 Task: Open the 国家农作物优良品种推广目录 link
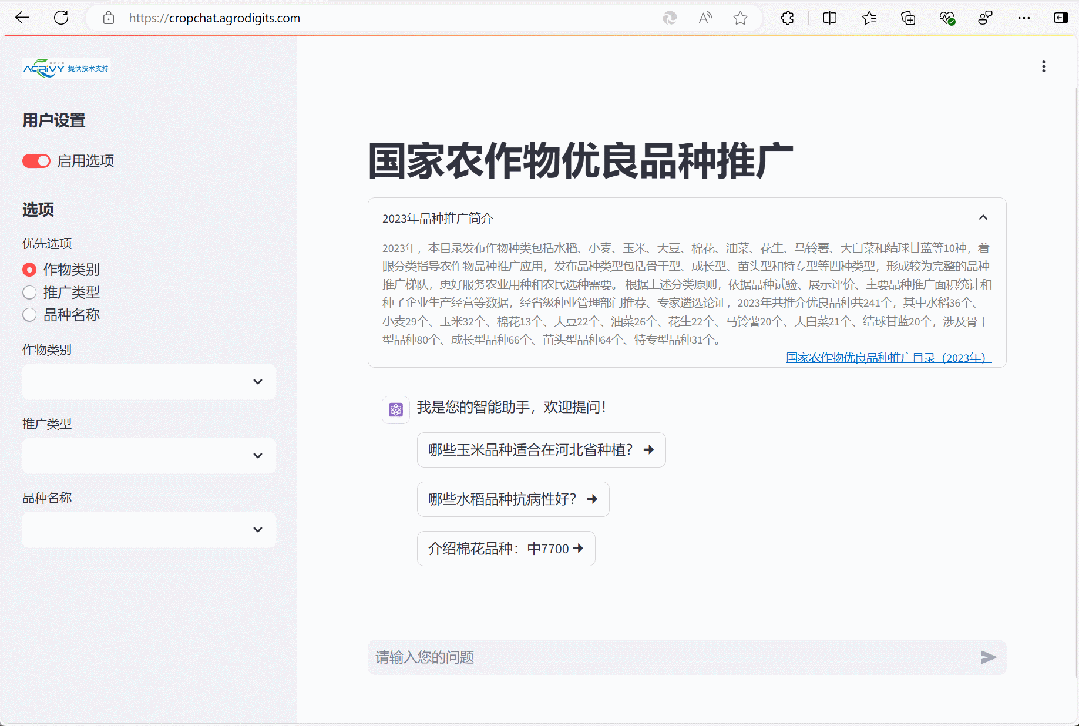coord(888,357)
